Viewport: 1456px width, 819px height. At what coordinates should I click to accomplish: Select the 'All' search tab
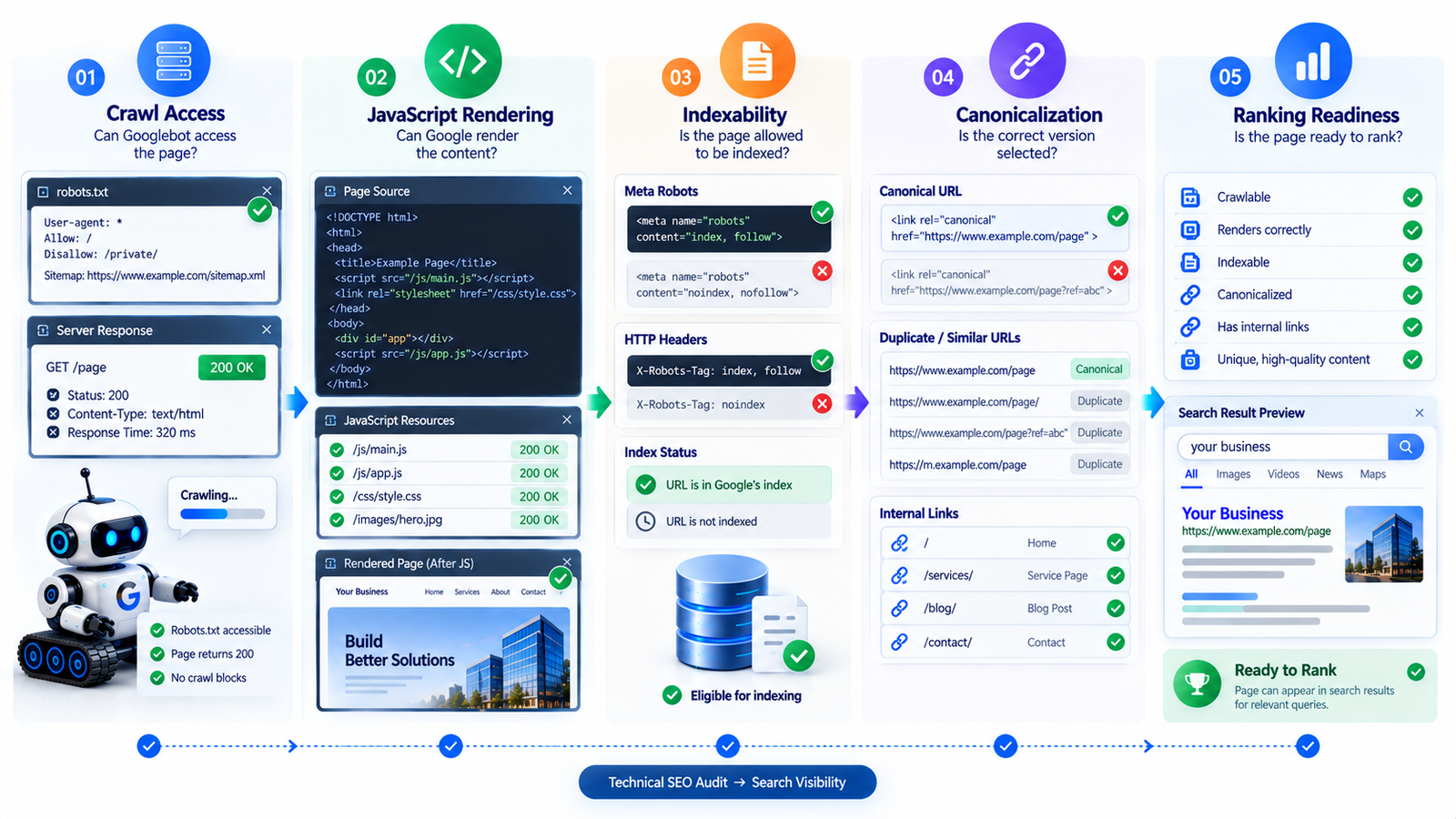1191,474
